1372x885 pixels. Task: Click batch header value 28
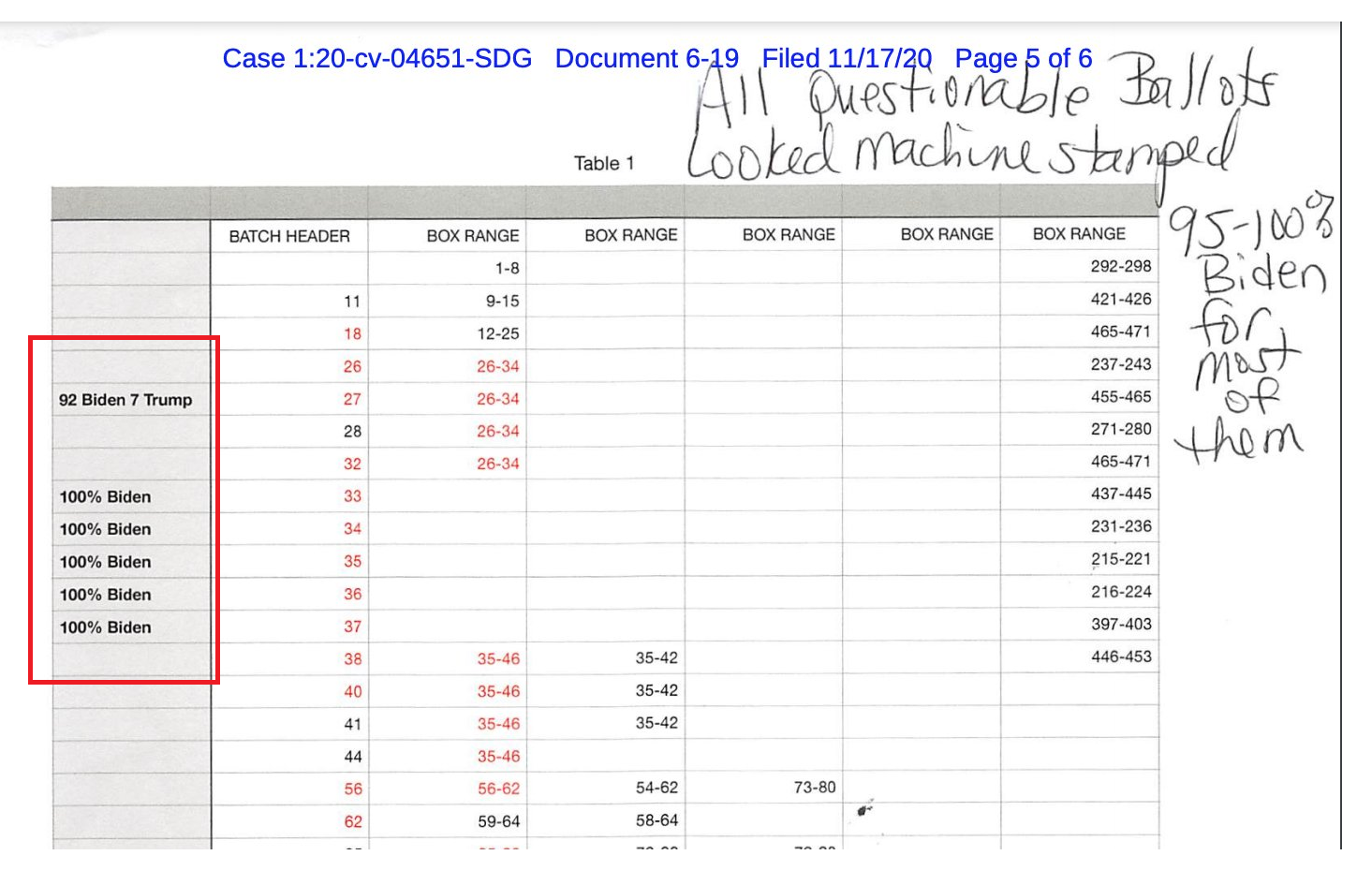point(352,432)
